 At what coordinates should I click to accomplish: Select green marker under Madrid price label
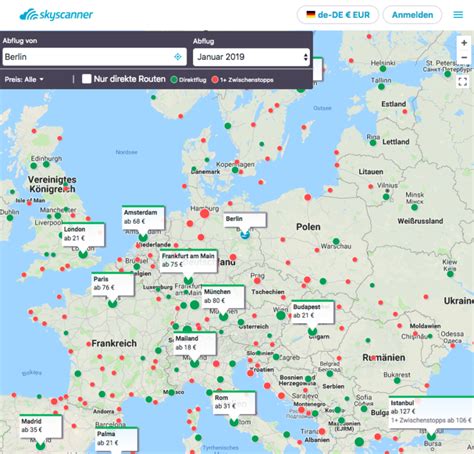pyautogui.click(x=41, y=445)
